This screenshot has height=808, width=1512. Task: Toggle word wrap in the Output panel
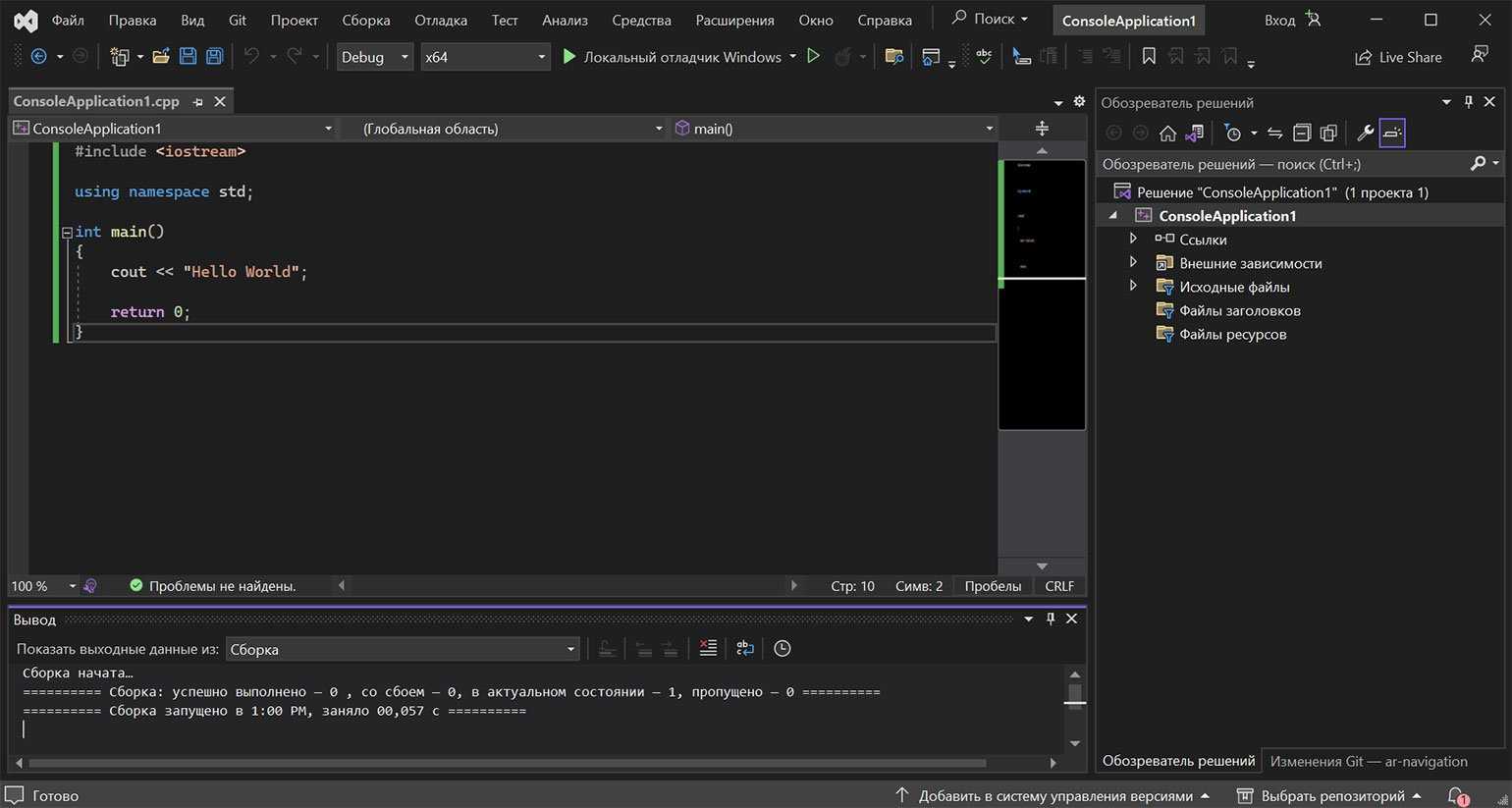(745, 648)
